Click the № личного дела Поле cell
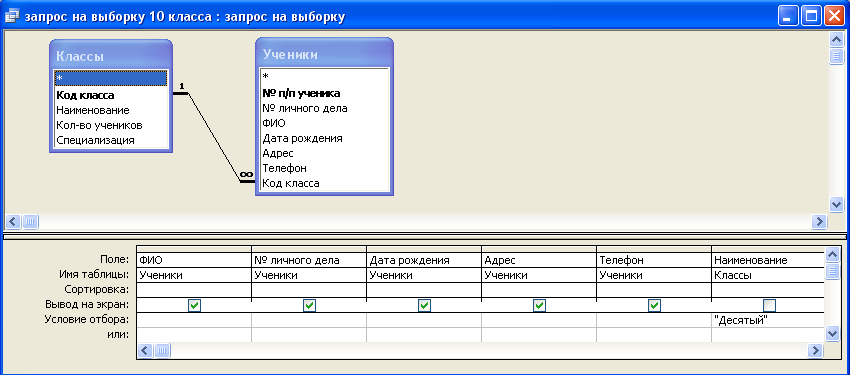Image resolution: width=850 pixels, height=375 pixels. click(x=308, y=260)
